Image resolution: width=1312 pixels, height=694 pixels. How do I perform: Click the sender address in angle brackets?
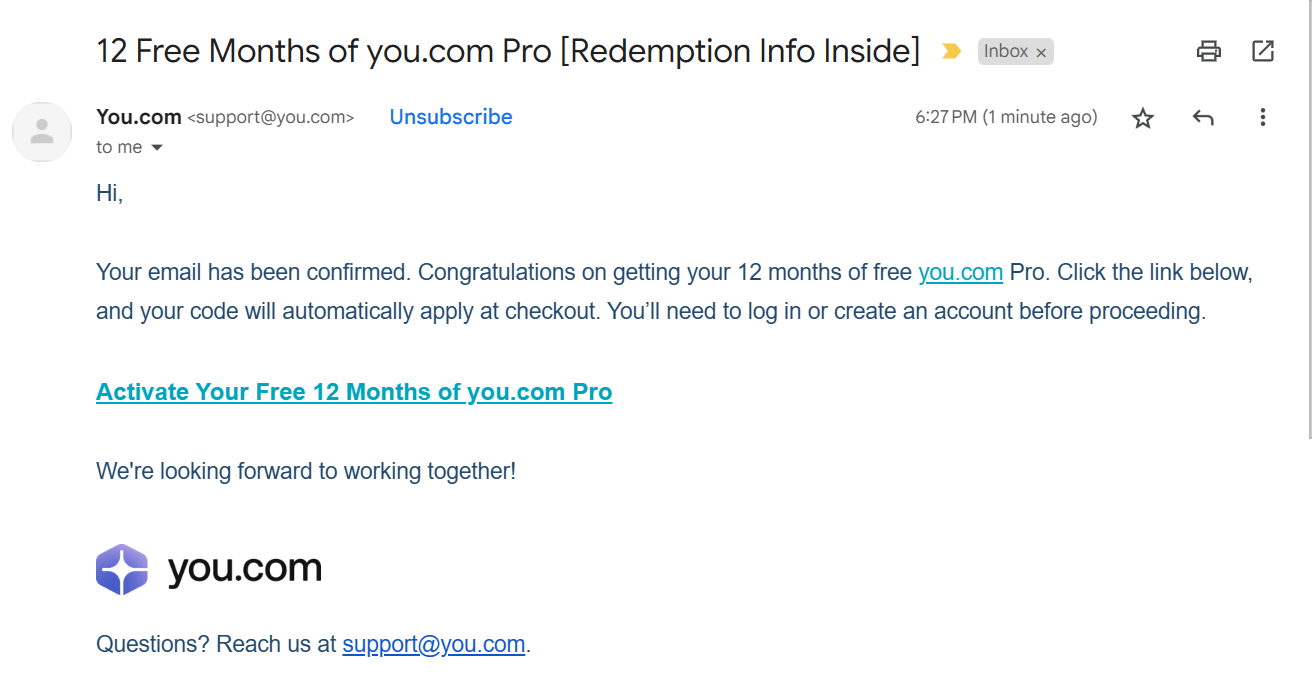click(270, 118)
